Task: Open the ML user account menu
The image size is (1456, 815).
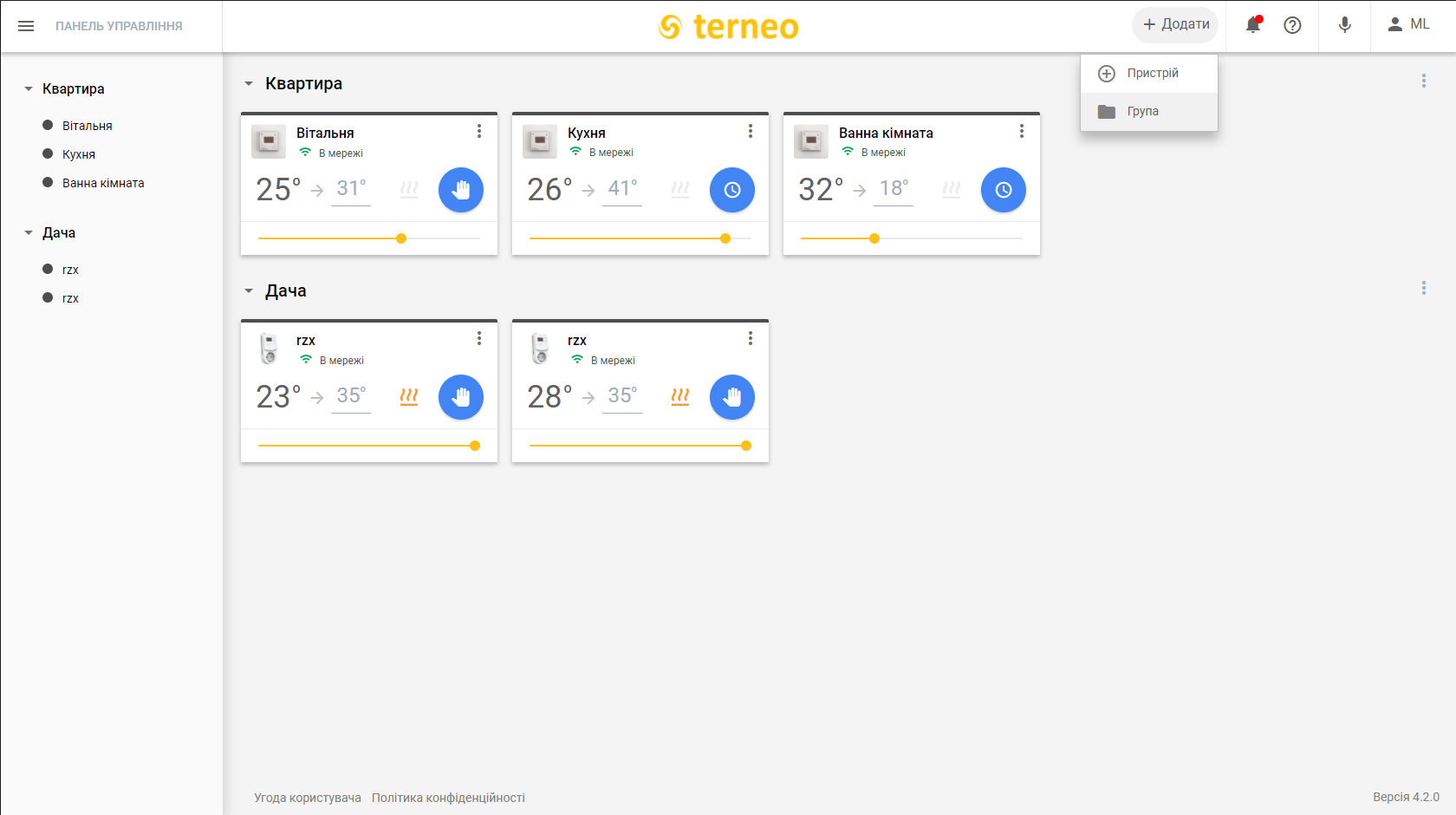Action: point(1408,25)
